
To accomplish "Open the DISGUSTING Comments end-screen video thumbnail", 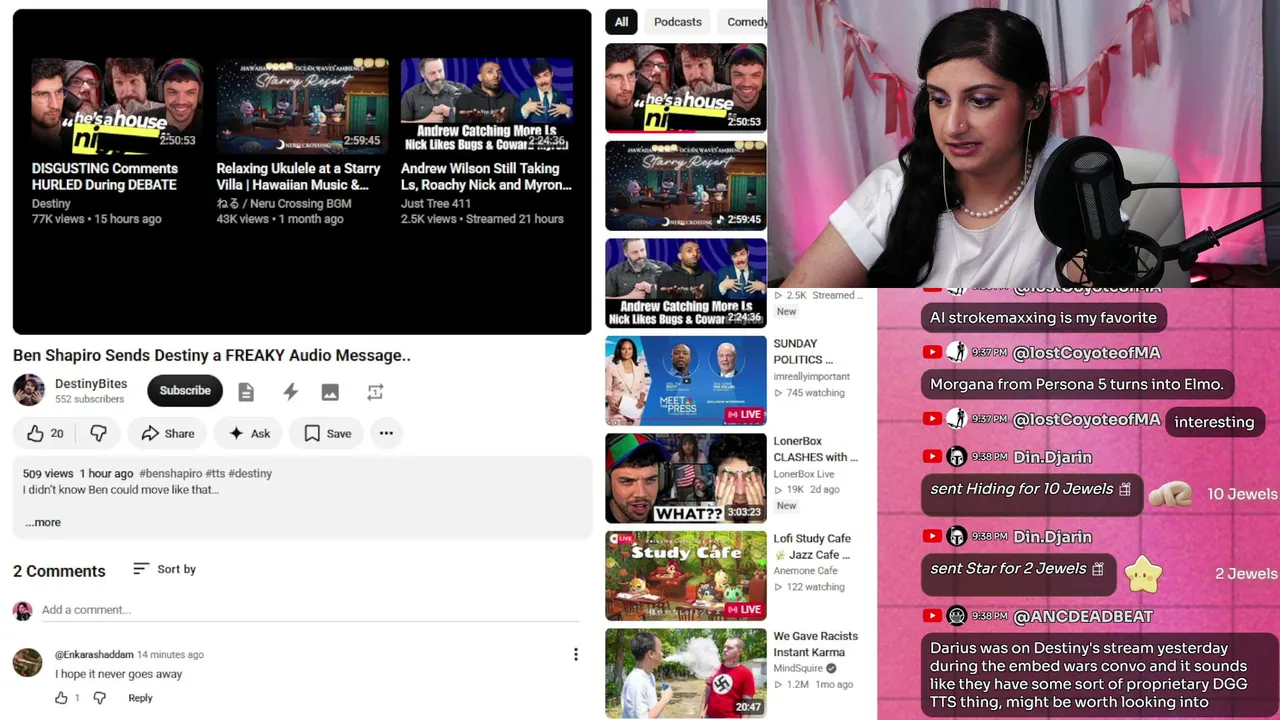I will pyautogui.click(x=116, y=105).
